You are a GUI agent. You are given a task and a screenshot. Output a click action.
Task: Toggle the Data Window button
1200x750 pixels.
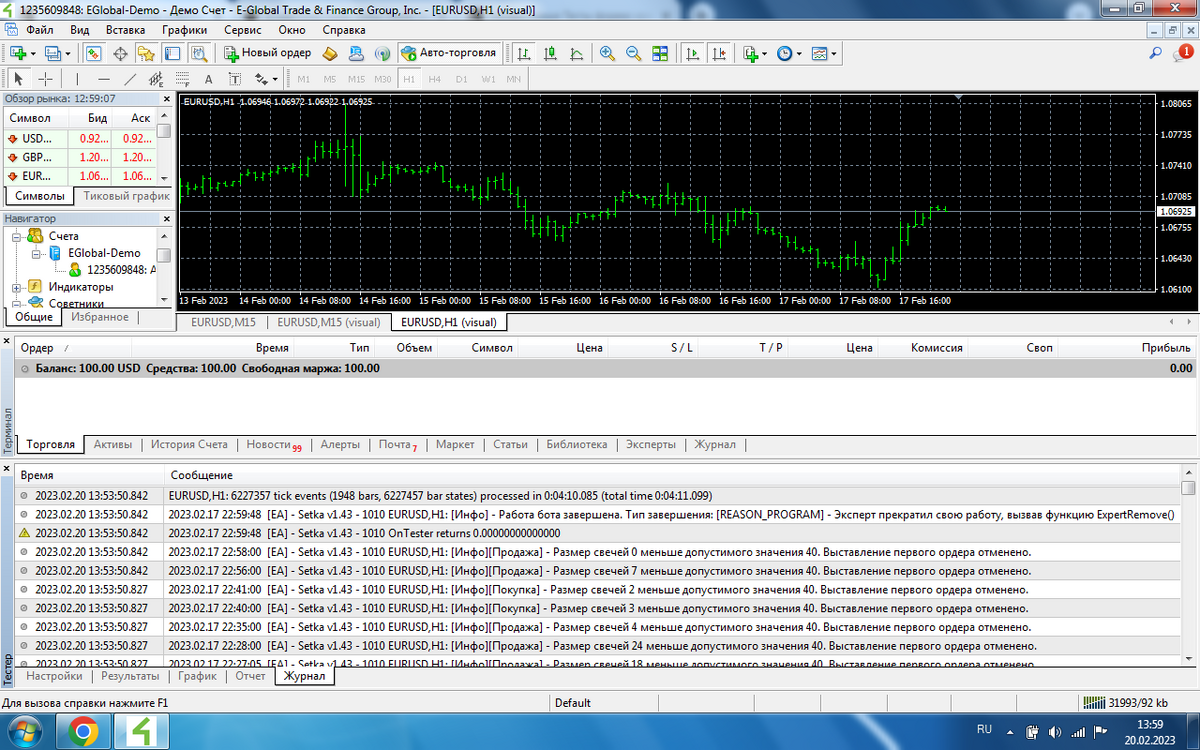point(120,53)
